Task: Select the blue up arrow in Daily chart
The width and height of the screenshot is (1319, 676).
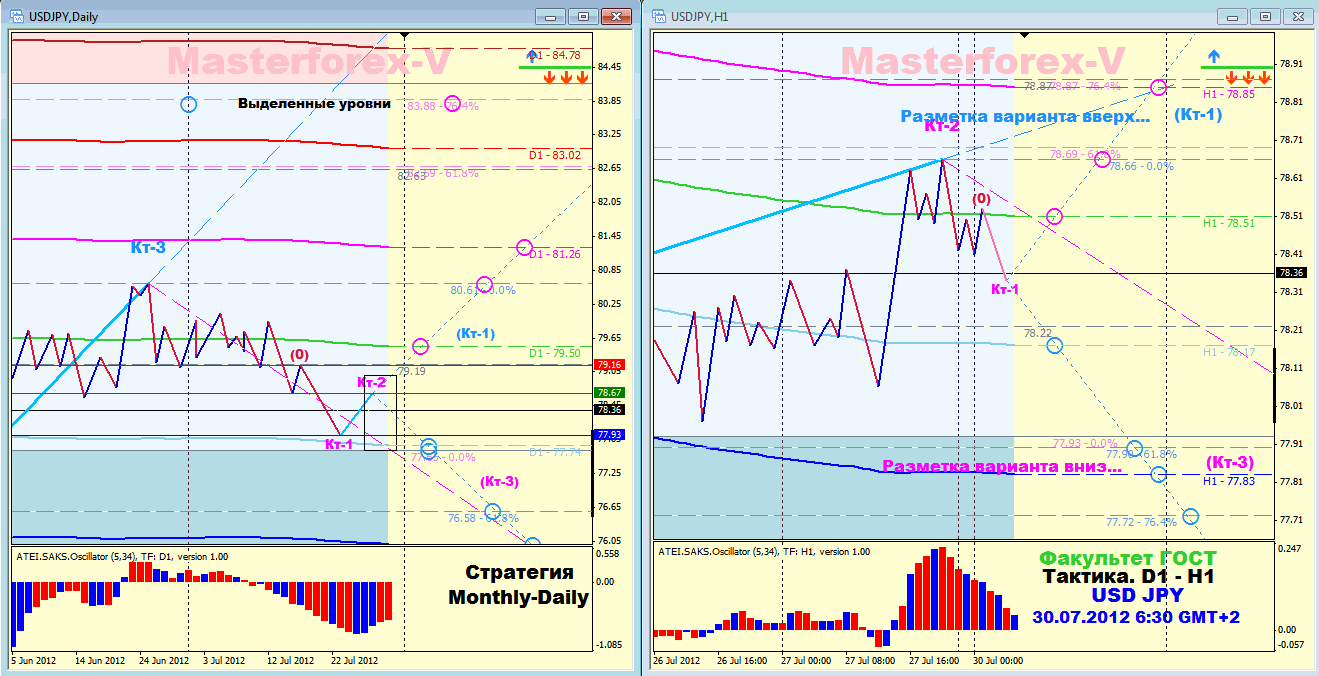Action: [x=531, y=56]
